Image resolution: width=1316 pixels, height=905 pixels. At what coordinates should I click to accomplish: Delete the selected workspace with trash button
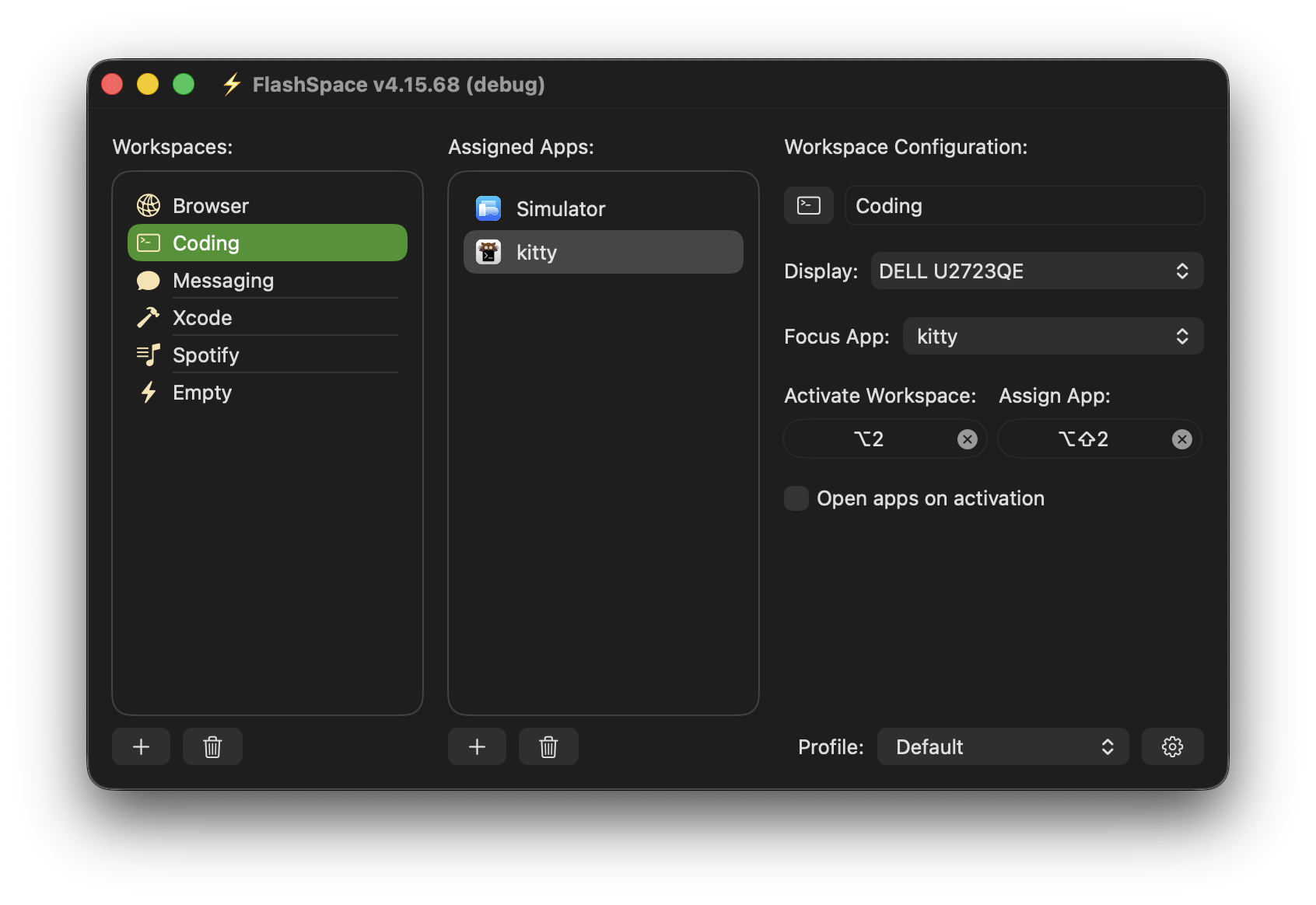(x=212, y=746)
